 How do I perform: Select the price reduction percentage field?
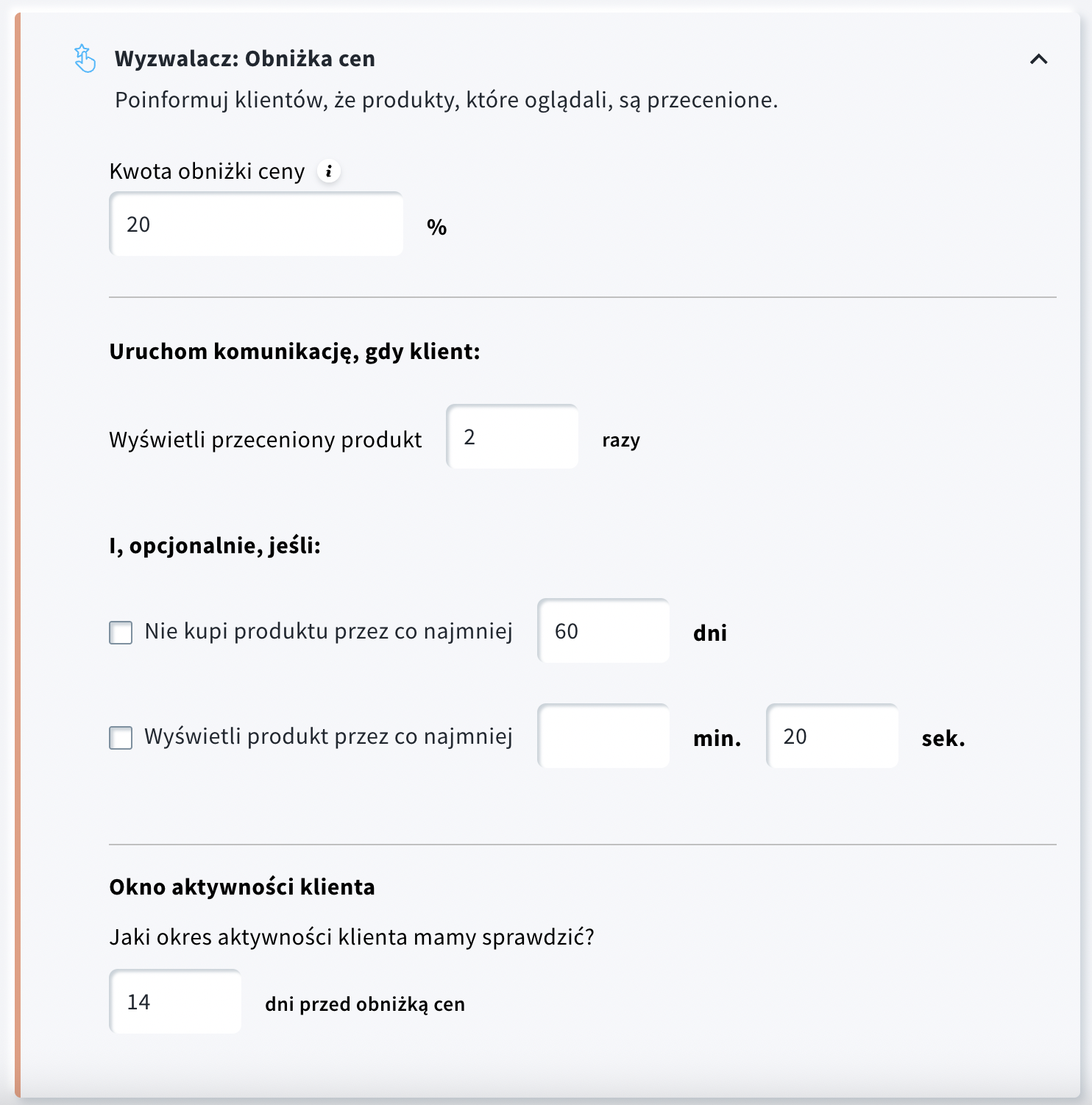(x=255, y=224)
